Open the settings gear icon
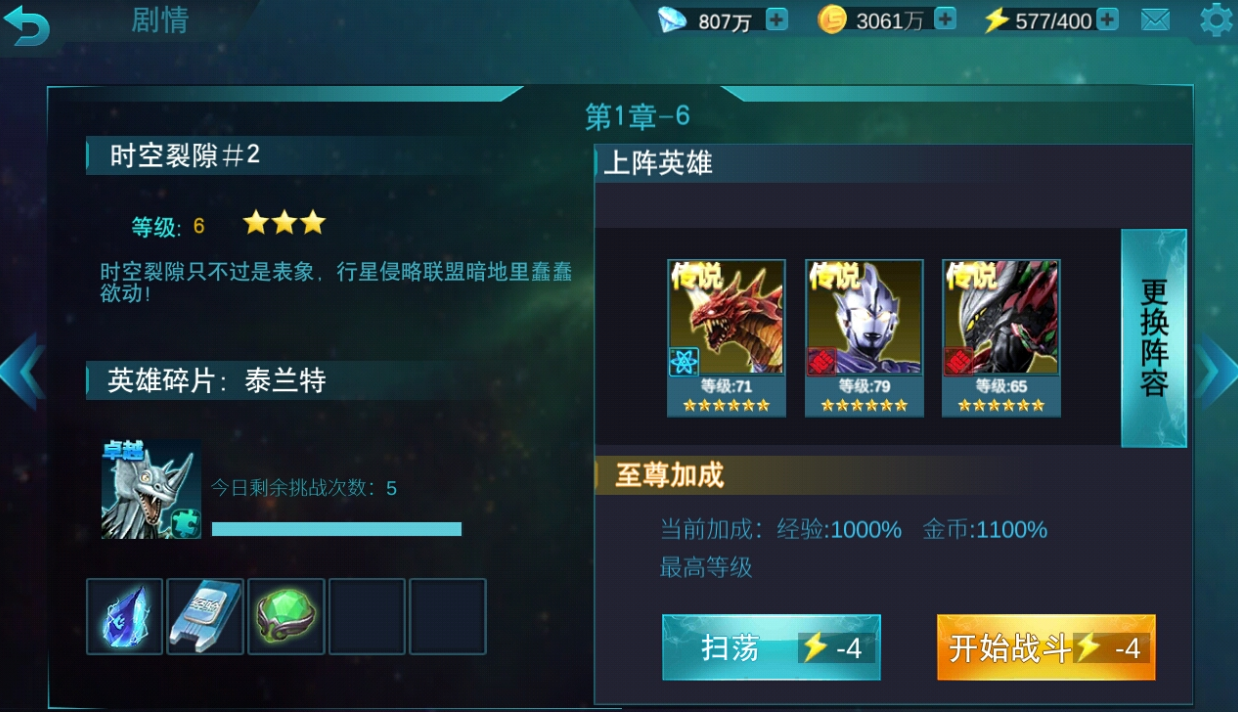1238x712 pixels. [x=1216, y=20]
